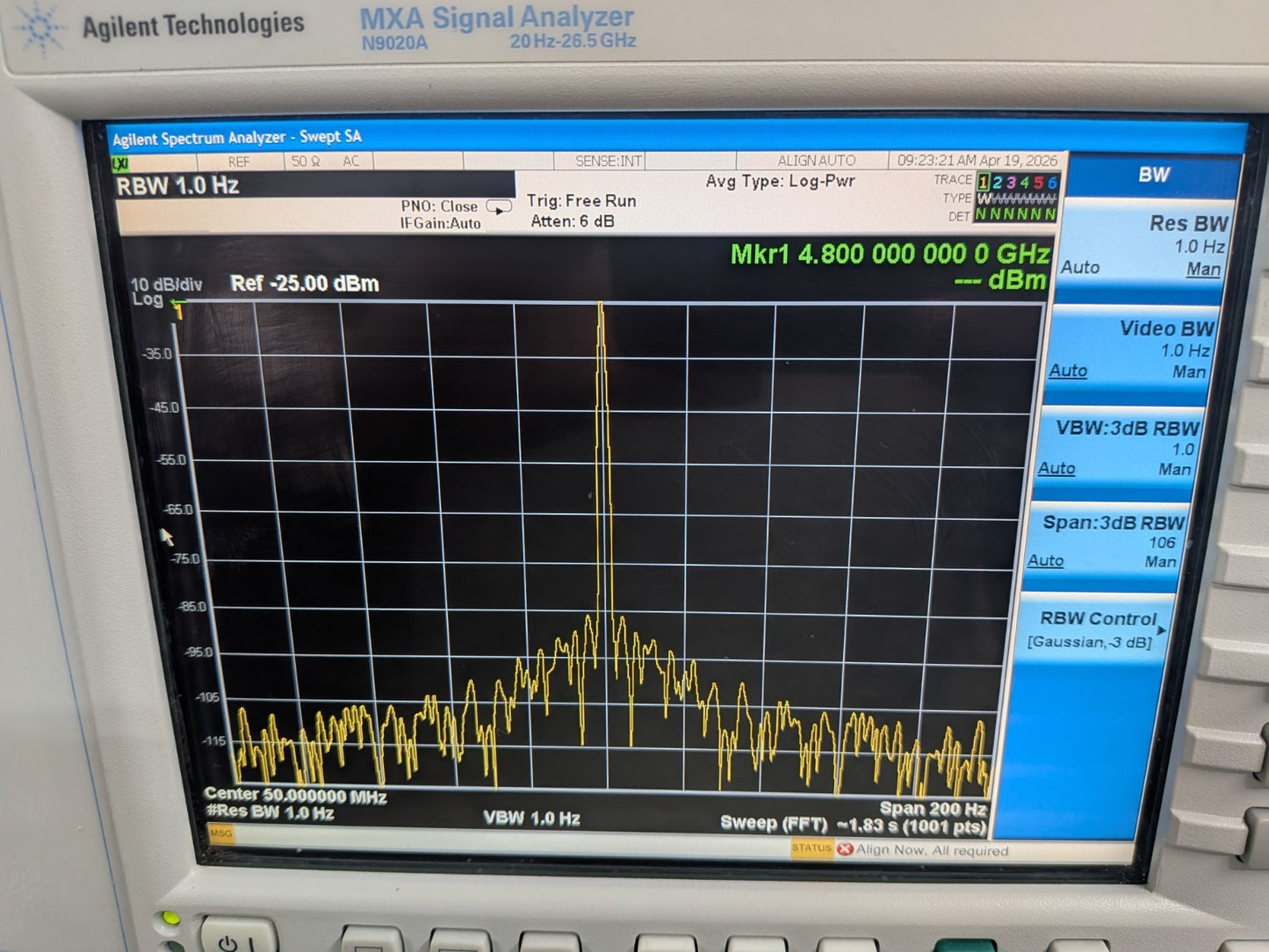This screenshot has height=952, width=1269.
Task: Select marker 1 on the trace peak
Action: pos(178,310)
